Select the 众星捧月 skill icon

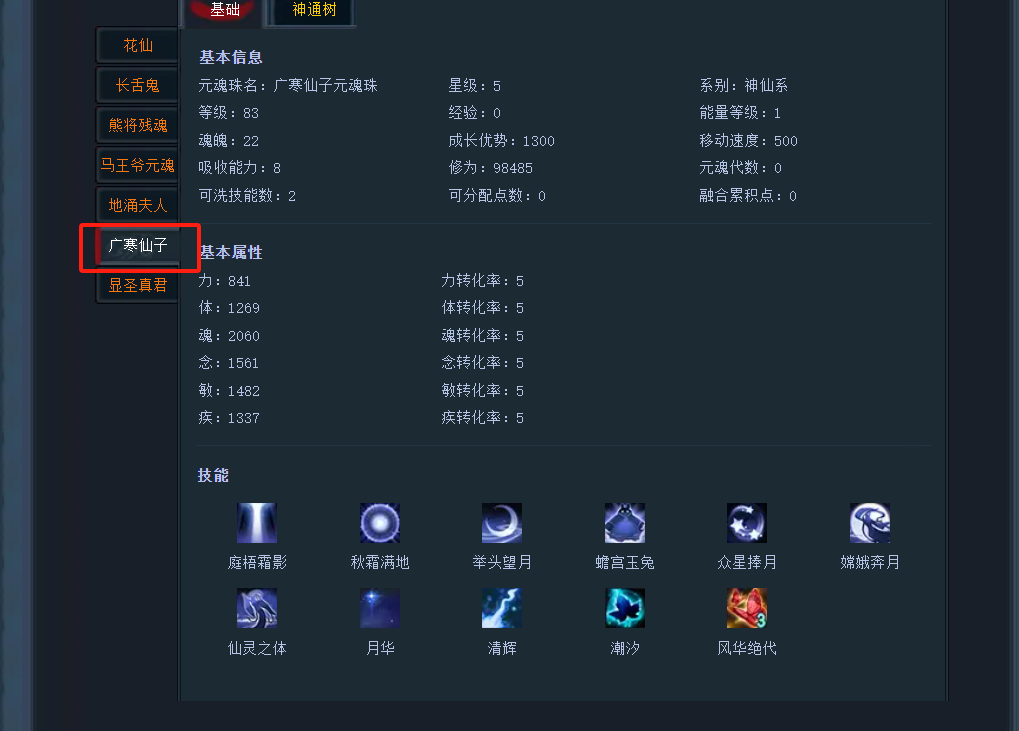[747, 522]
